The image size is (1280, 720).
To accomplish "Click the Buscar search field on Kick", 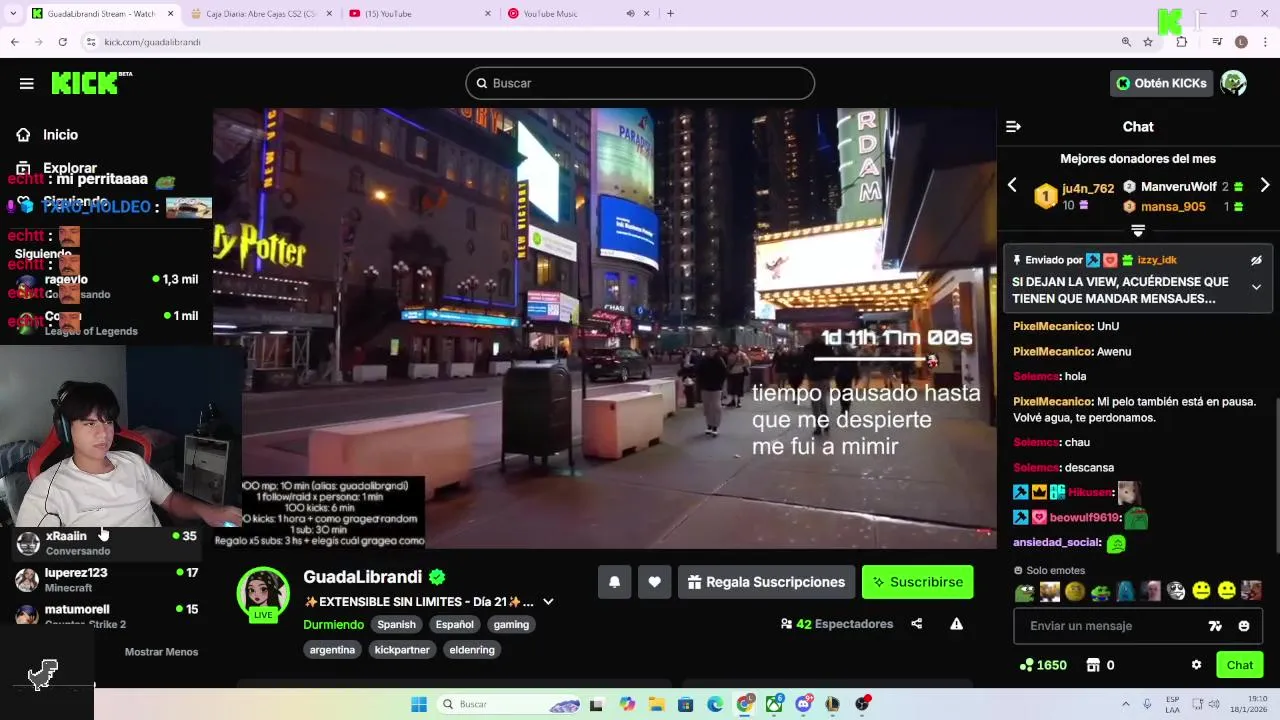I will pyautogui.click(x=640, y=83).
